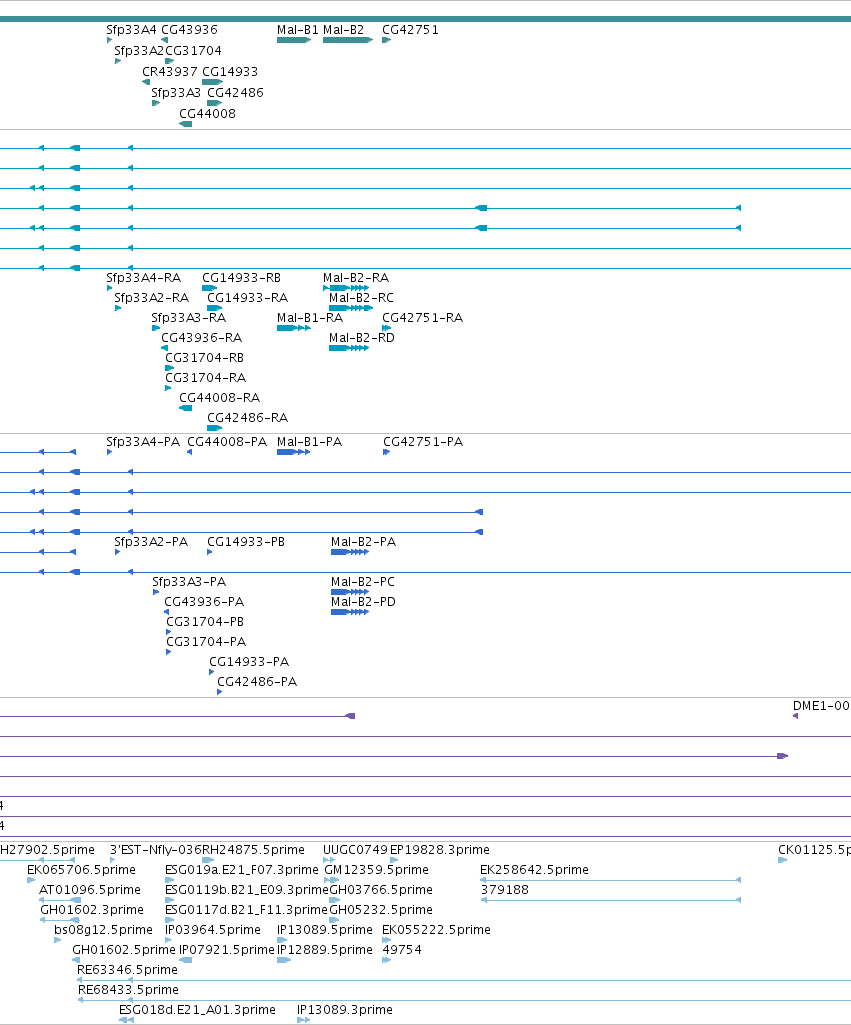Click the CR43937 gene label

(x=170, y=72)
